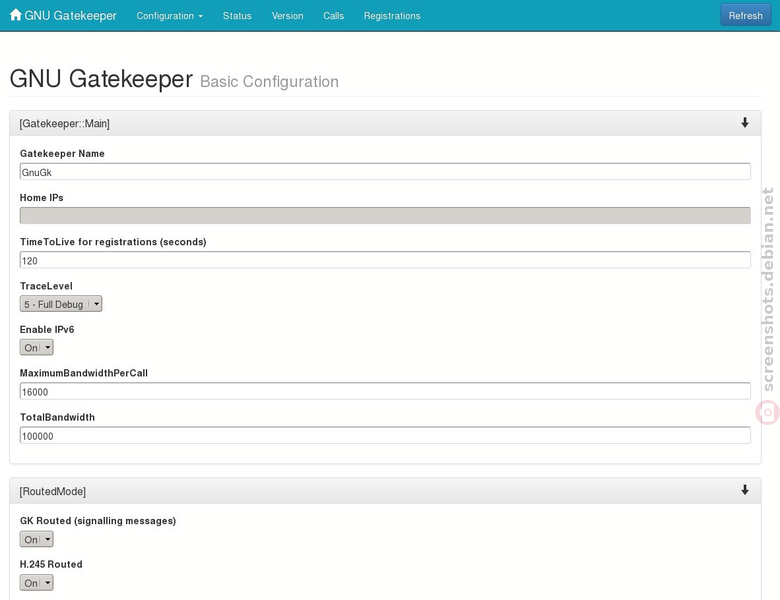Click the Enable IPv6 label
The width and height of the screenshot is (780, 600).
click(x=47, y=329)
